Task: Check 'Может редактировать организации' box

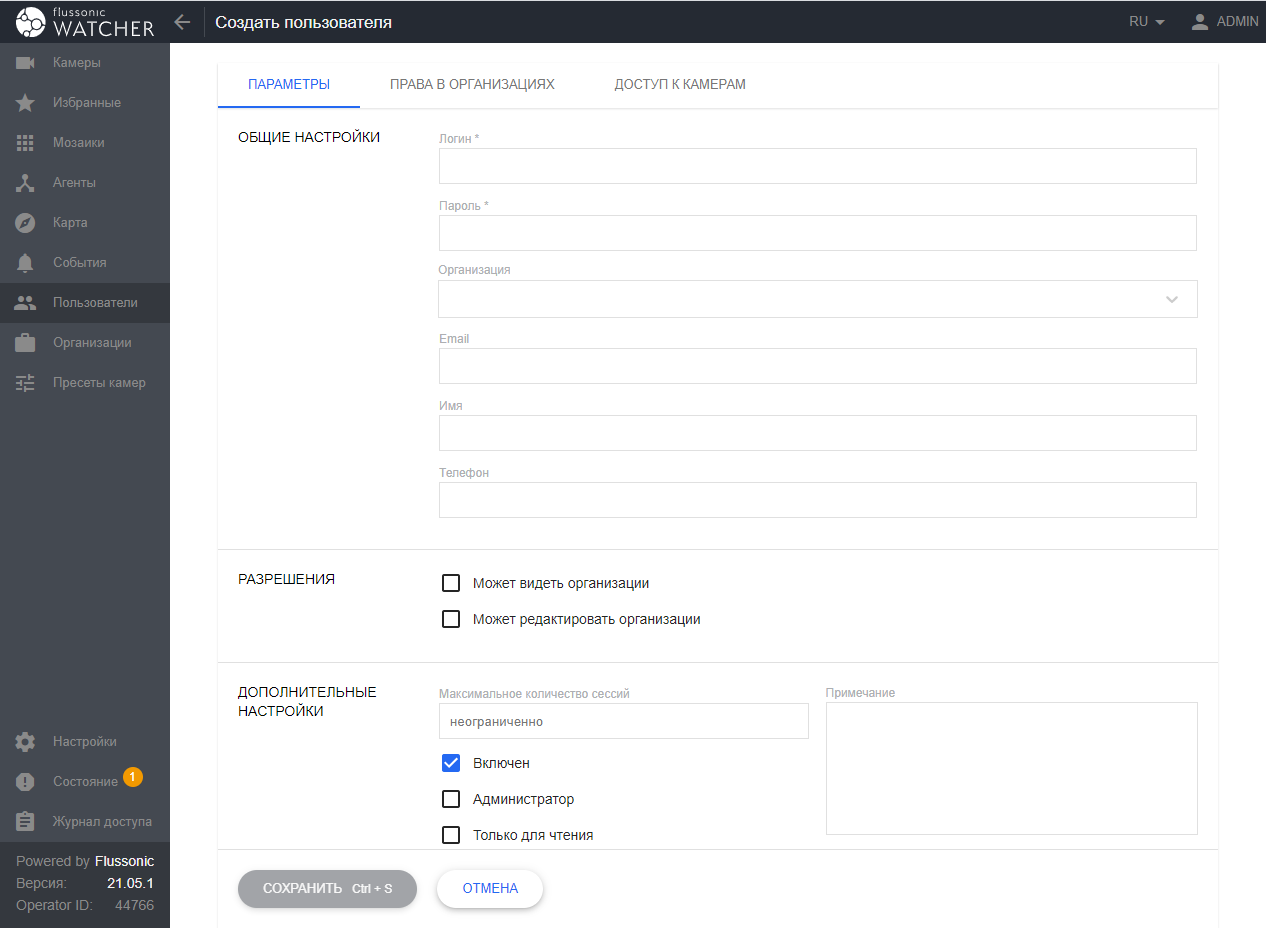Action: point(451,619)
